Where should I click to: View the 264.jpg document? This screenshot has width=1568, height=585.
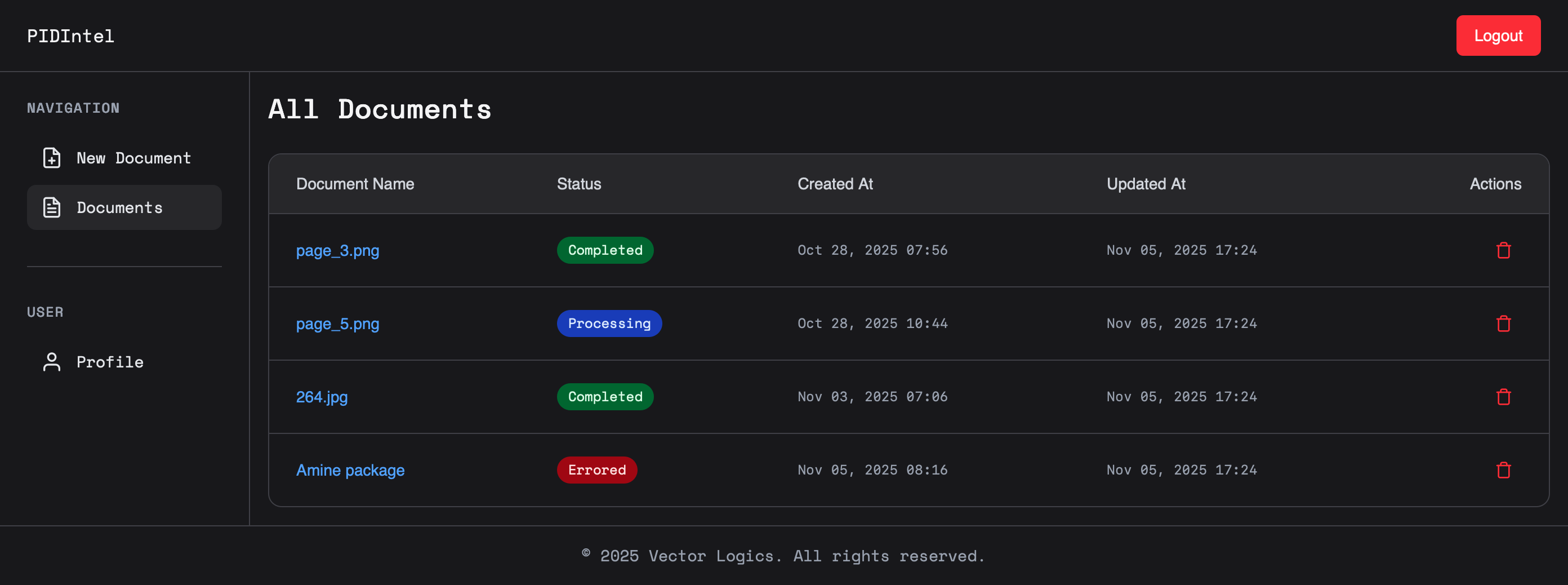322,397
